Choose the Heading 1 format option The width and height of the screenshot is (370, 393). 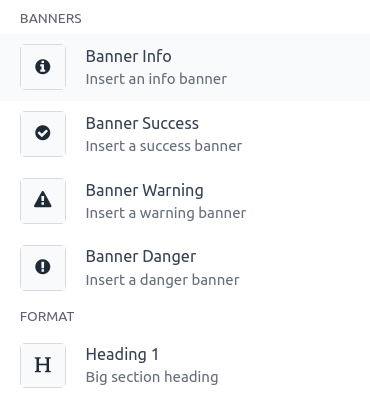pyautogui.click(x=185, y=365)
